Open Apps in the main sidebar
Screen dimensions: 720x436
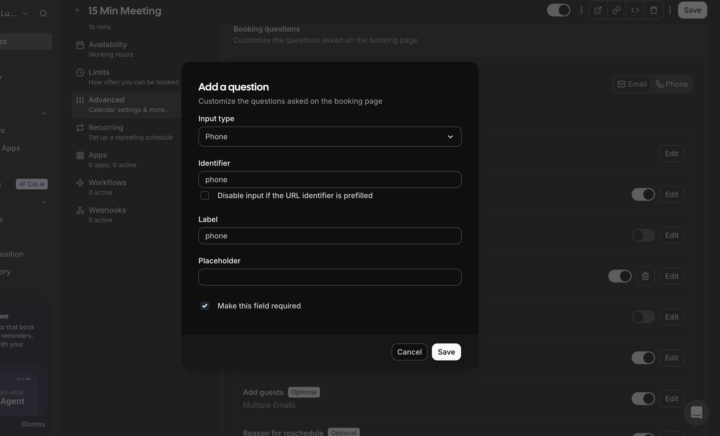click(11, 148)
